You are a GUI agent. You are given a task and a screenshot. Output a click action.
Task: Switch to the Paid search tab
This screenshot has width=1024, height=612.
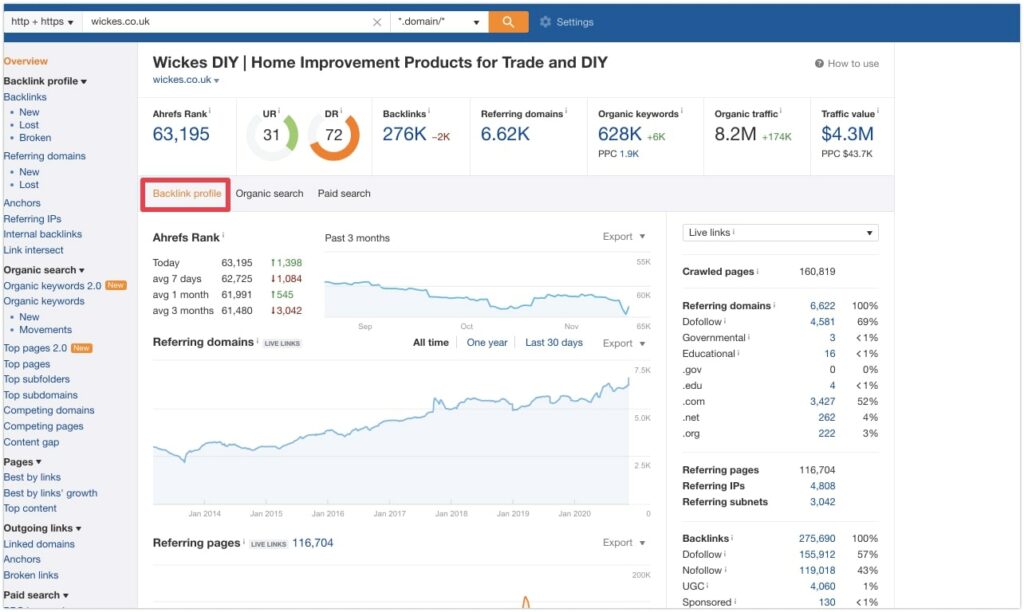[344, 193]
